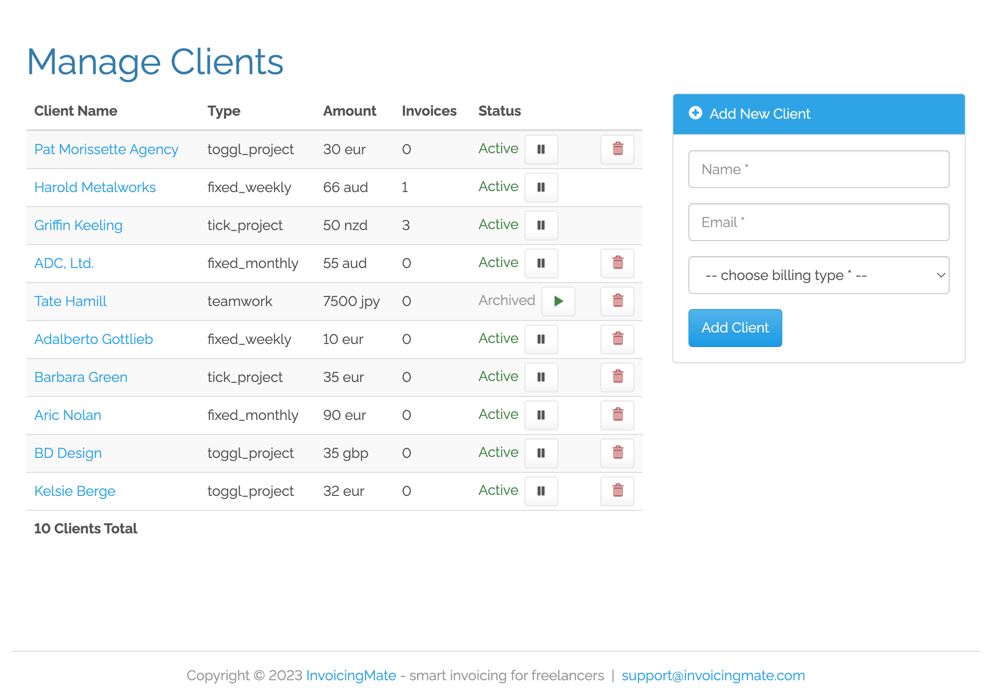The image size is (992, 700).
Task: Delete ADC, Ltd. using the trash icon
Action: pyautogui.click(x=617, y=263)
